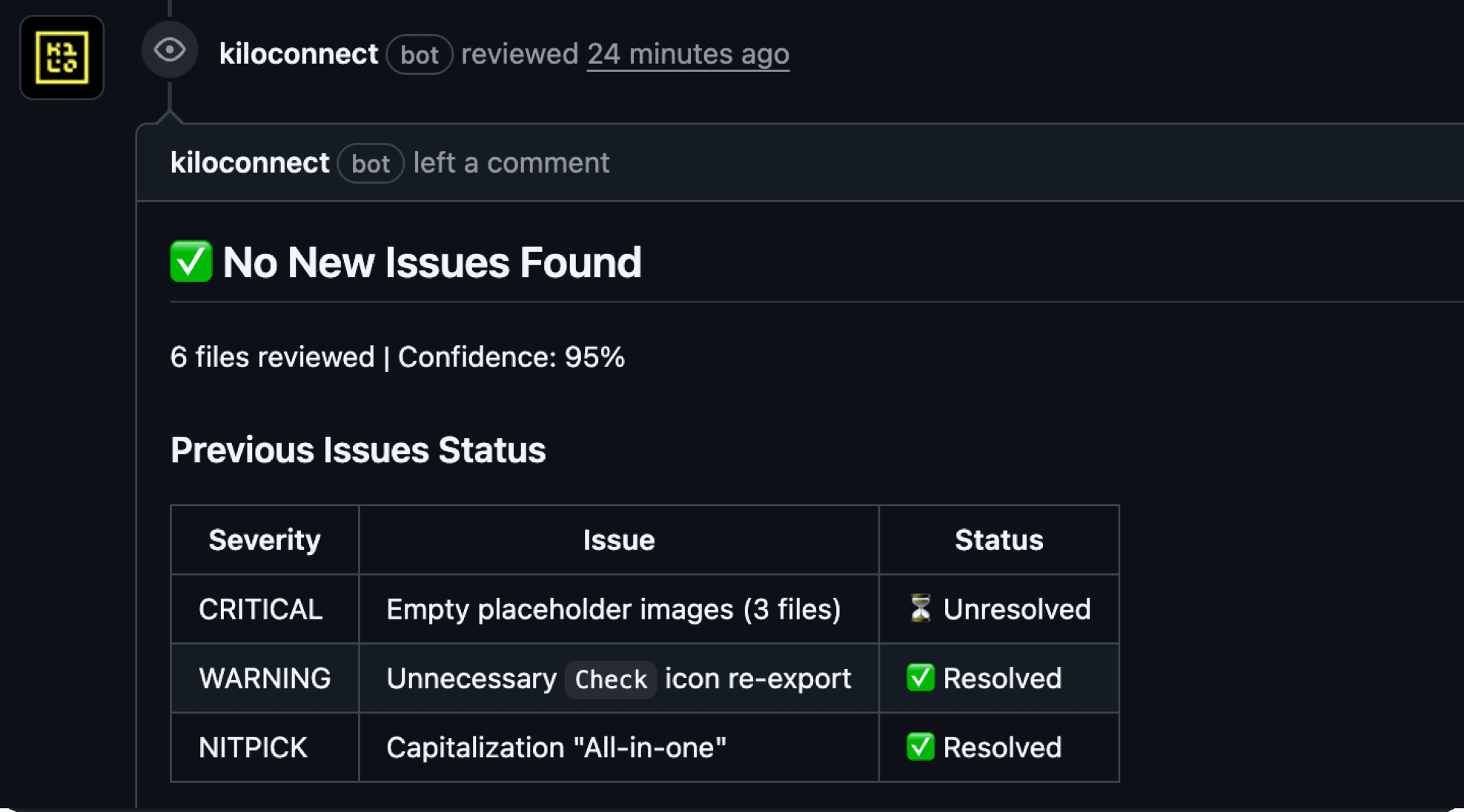Click the CRITICAL severity cell
This screenshot has width=1464, height=812.
(260, 609)
